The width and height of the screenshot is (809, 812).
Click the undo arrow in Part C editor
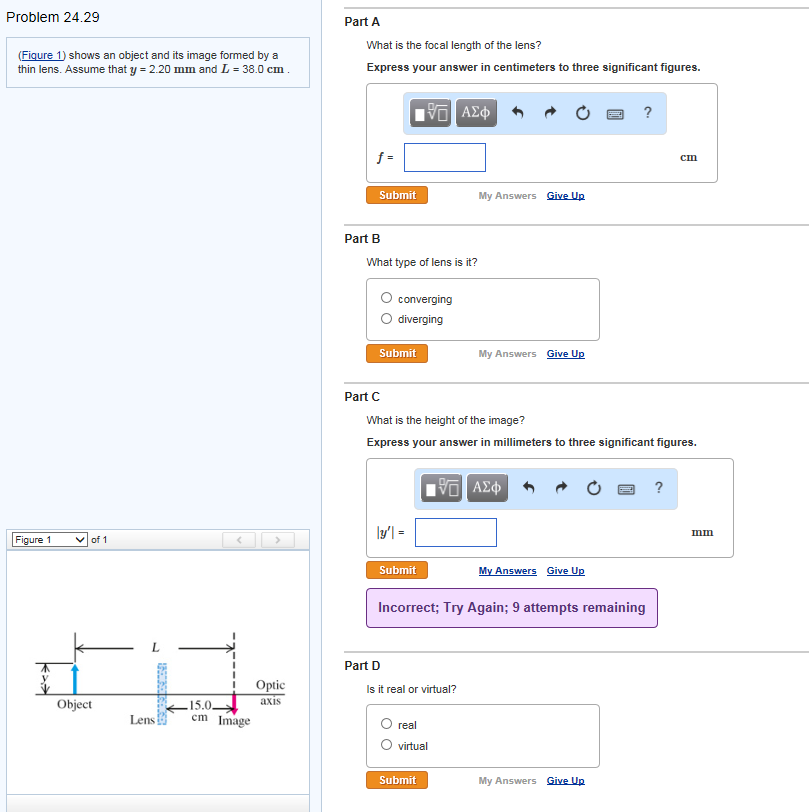[x=528, y=488]
